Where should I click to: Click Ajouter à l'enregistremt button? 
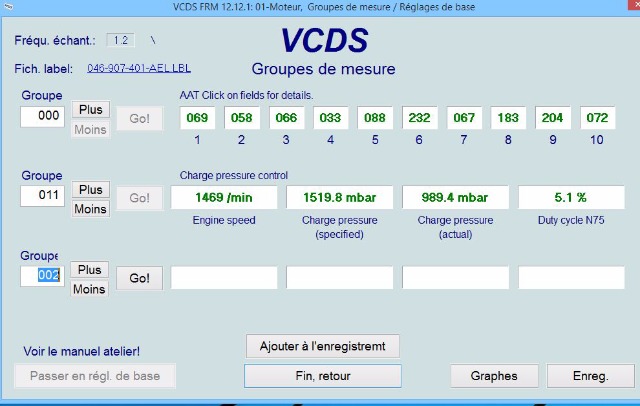[323, 346]
